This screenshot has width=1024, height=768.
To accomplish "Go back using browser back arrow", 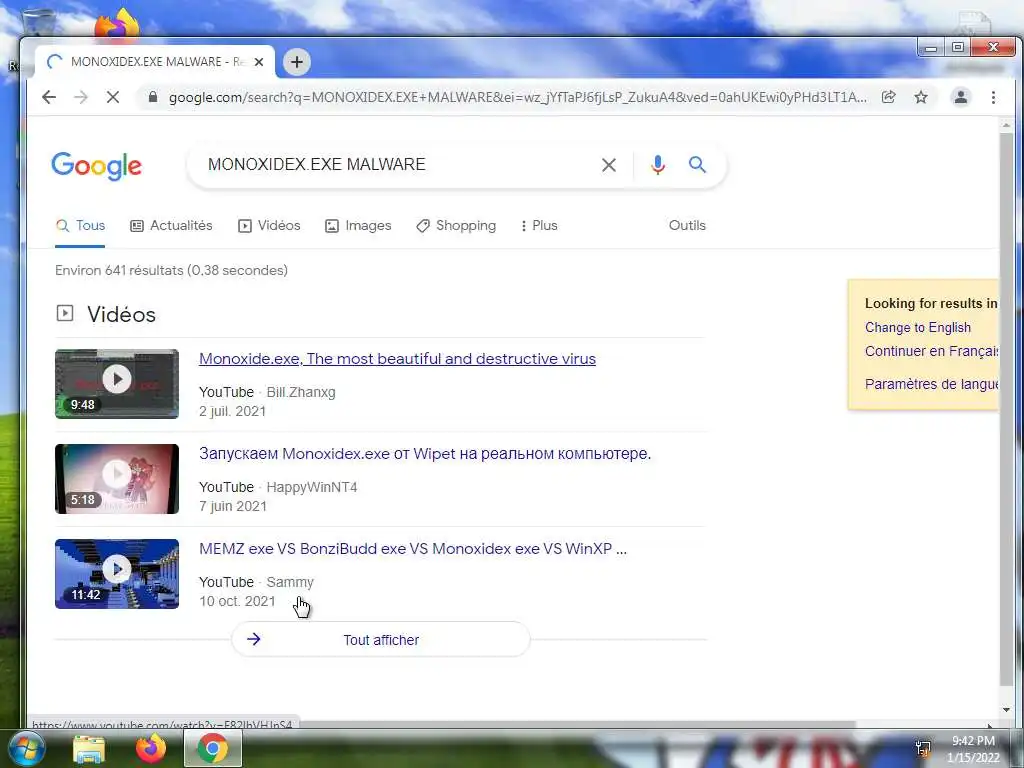I will [x=49, y=97].
